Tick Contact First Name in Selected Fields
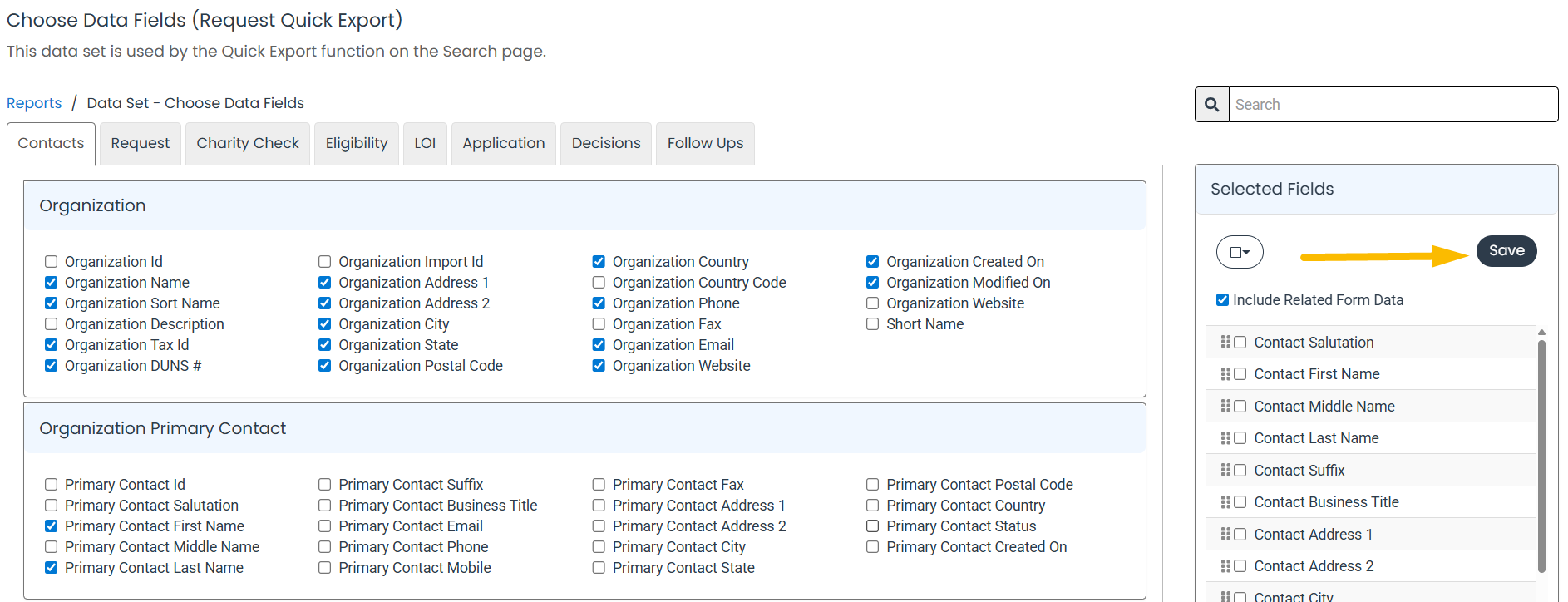The height and width of the screenshot is (602, 1568). [x=1240, y=374]
